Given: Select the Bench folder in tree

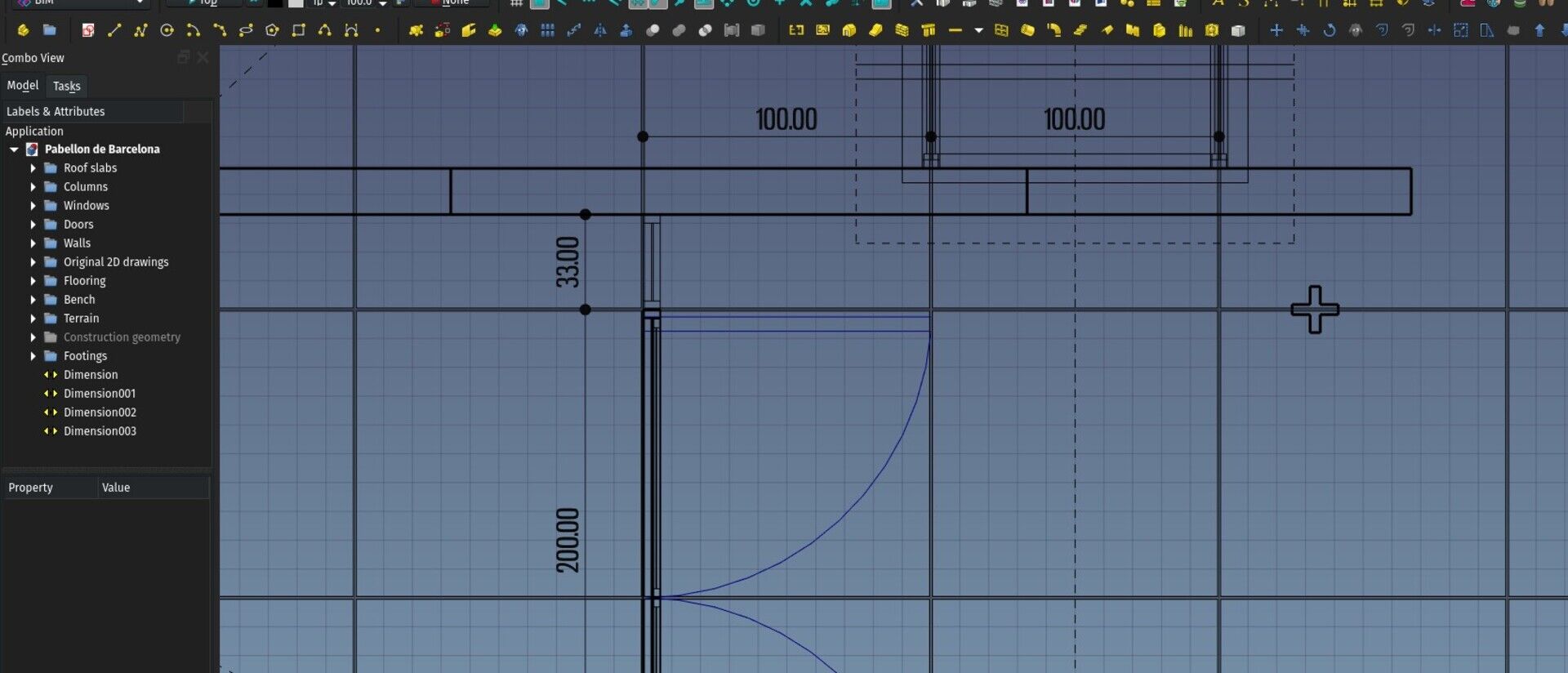Looking at the screenshot, I should pyautogui.click(x=79, y=300).
